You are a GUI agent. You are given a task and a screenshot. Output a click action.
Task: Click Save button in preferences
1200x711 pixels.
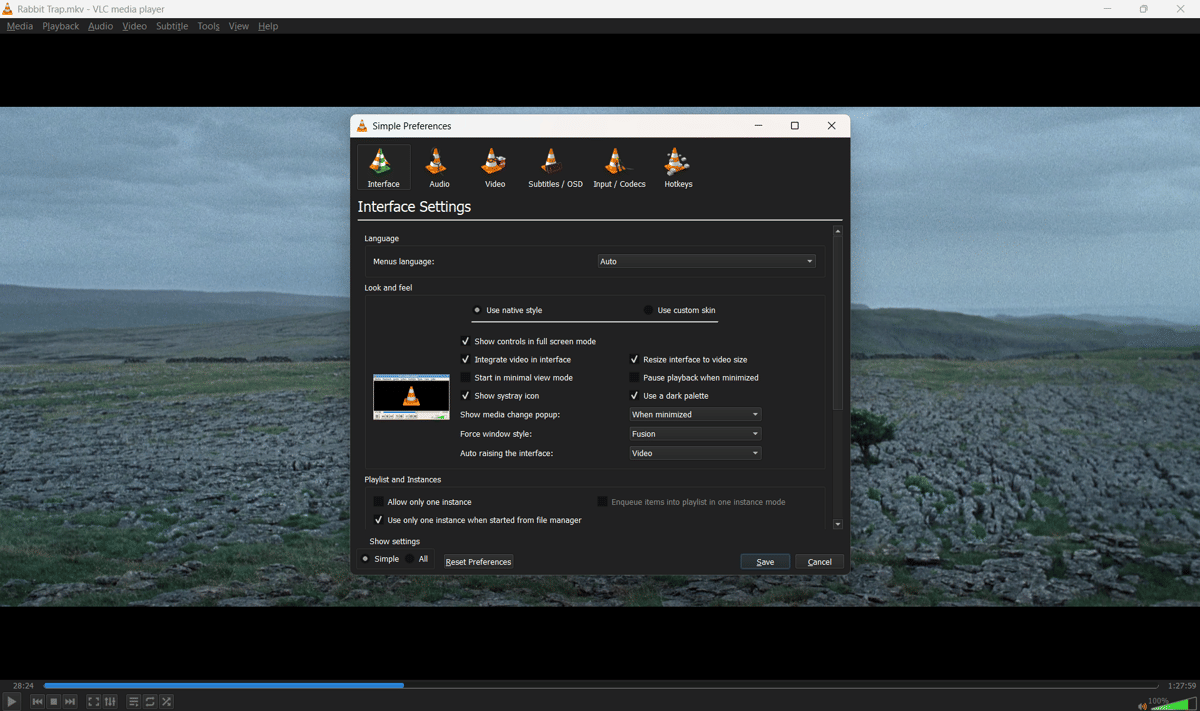(x=765, y=562)
